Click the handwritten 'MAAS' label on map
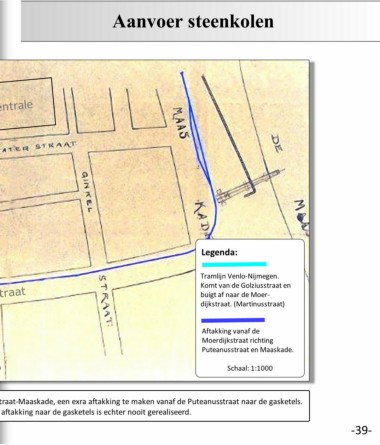 [181, 123]
